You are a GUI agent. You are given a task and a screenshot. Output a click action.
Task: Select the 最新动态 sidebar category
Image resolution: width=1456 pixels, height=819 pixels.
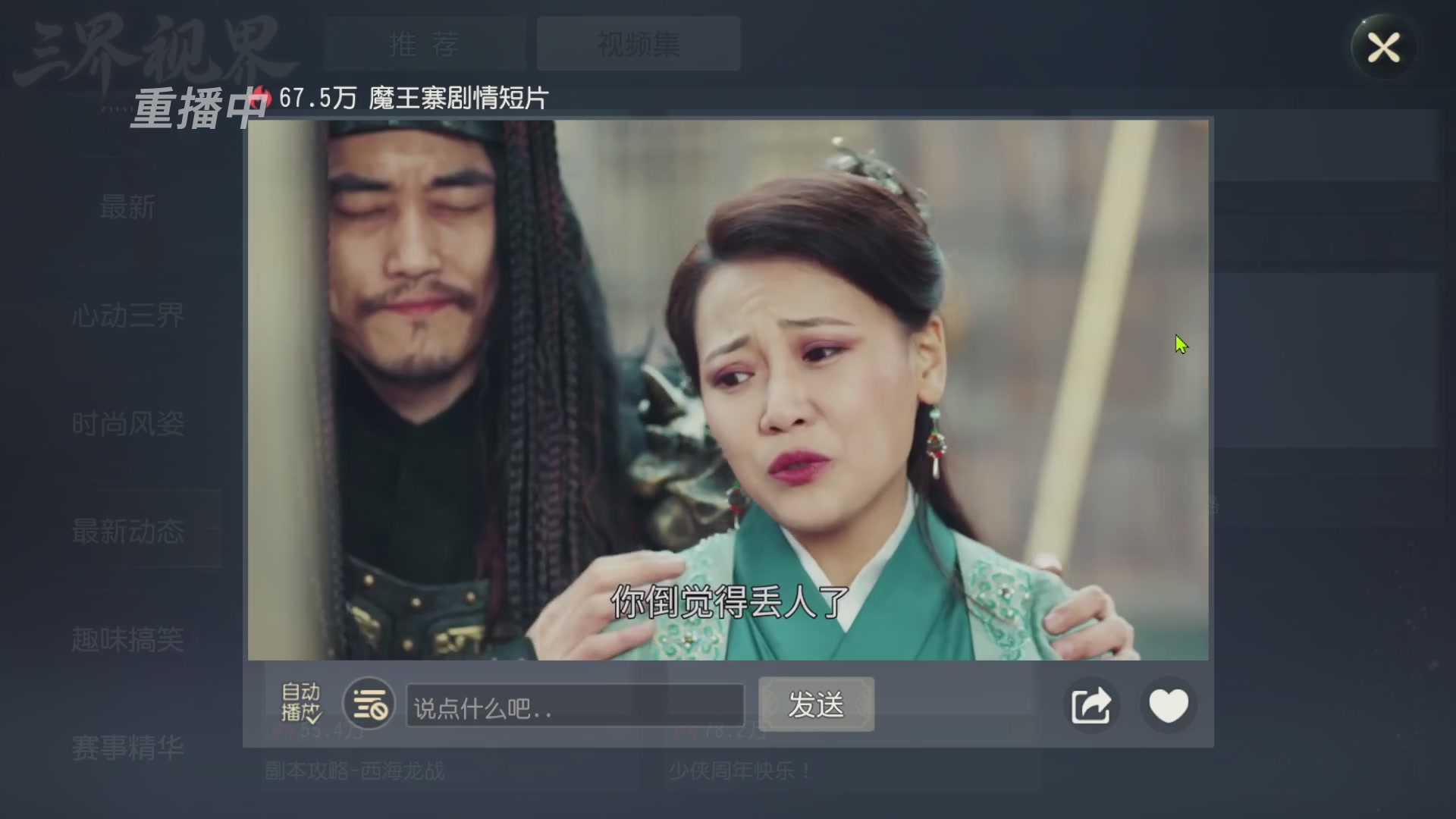pos(127,531)
